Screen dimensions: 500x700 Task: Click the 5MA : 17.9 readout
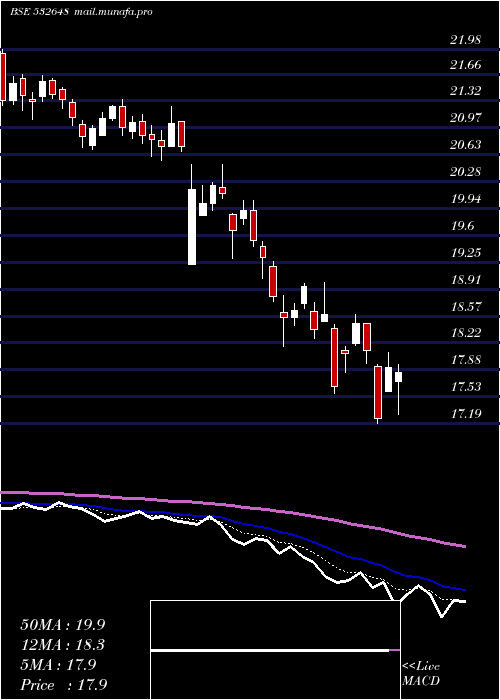[58, 665]
